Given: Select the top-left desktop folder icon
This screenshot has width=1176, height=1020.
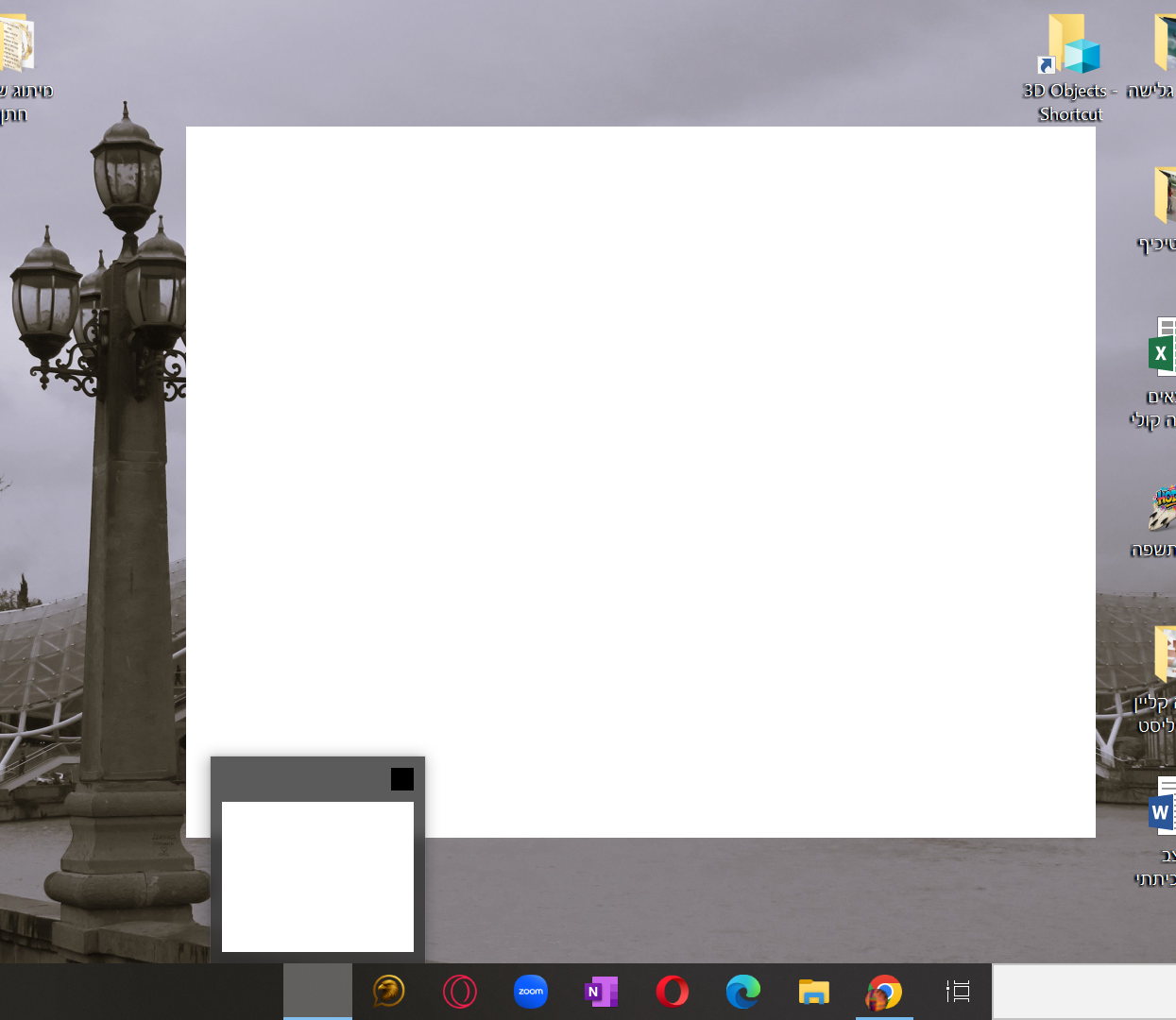Looking at the screenshot, I should (x=17, y=47).
